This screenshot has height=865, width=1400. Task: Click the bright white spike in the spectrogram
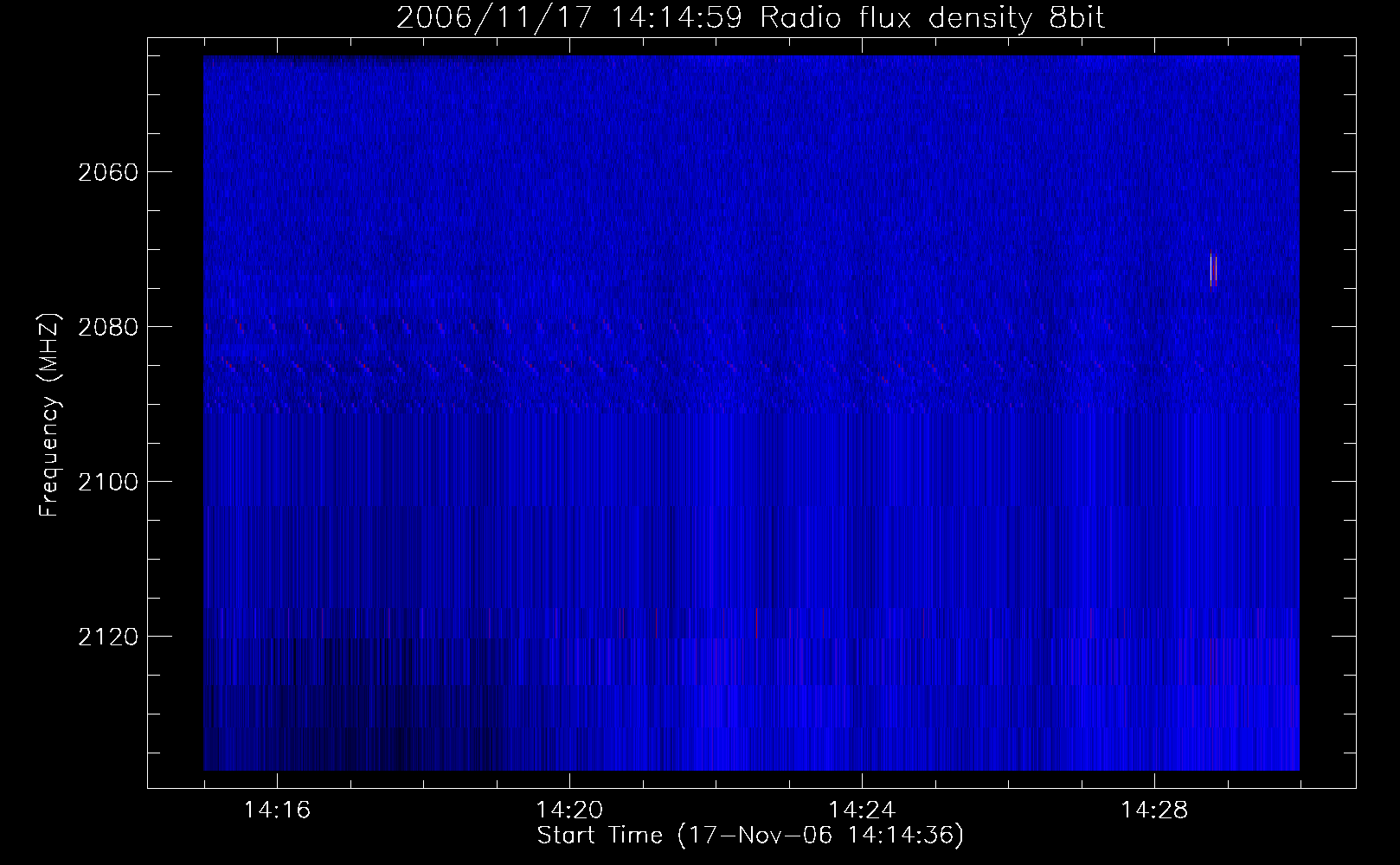coord(1213,270)
